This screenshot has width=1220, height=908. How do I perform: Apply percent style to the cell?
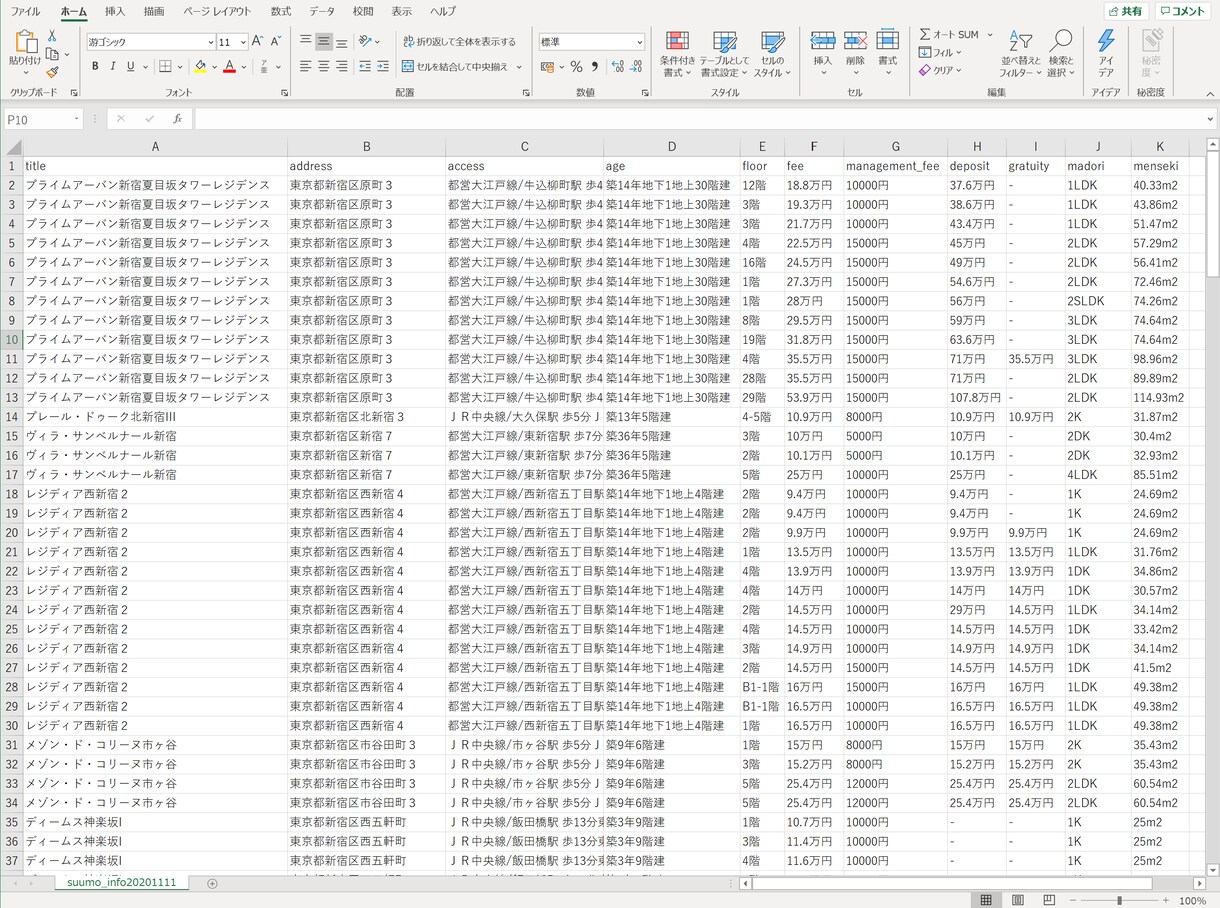(576, 67)
